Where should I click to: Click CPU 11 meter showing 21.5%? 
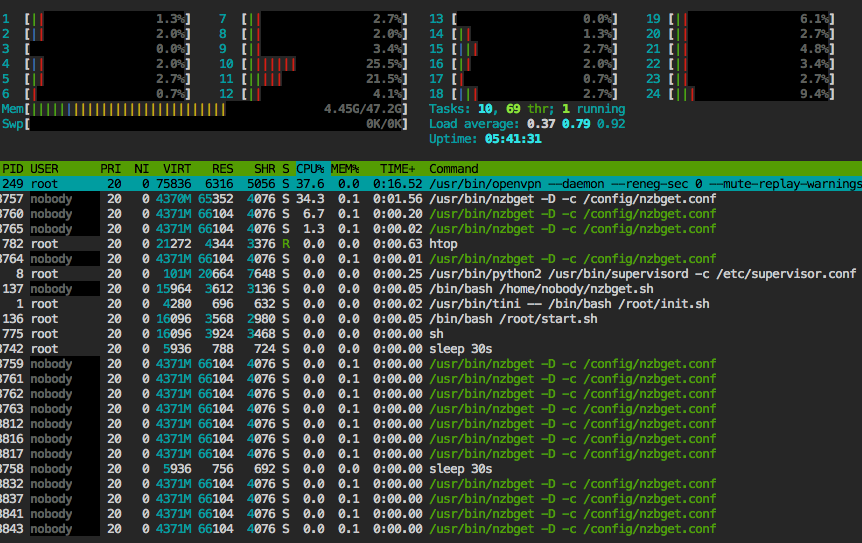(x=313, y=79)
